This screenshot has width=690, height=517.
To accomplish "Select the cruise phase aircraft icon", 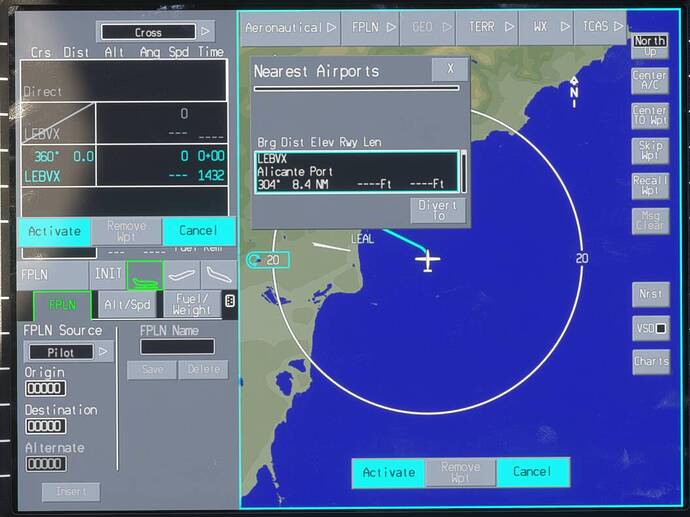I will pos(182,275).
